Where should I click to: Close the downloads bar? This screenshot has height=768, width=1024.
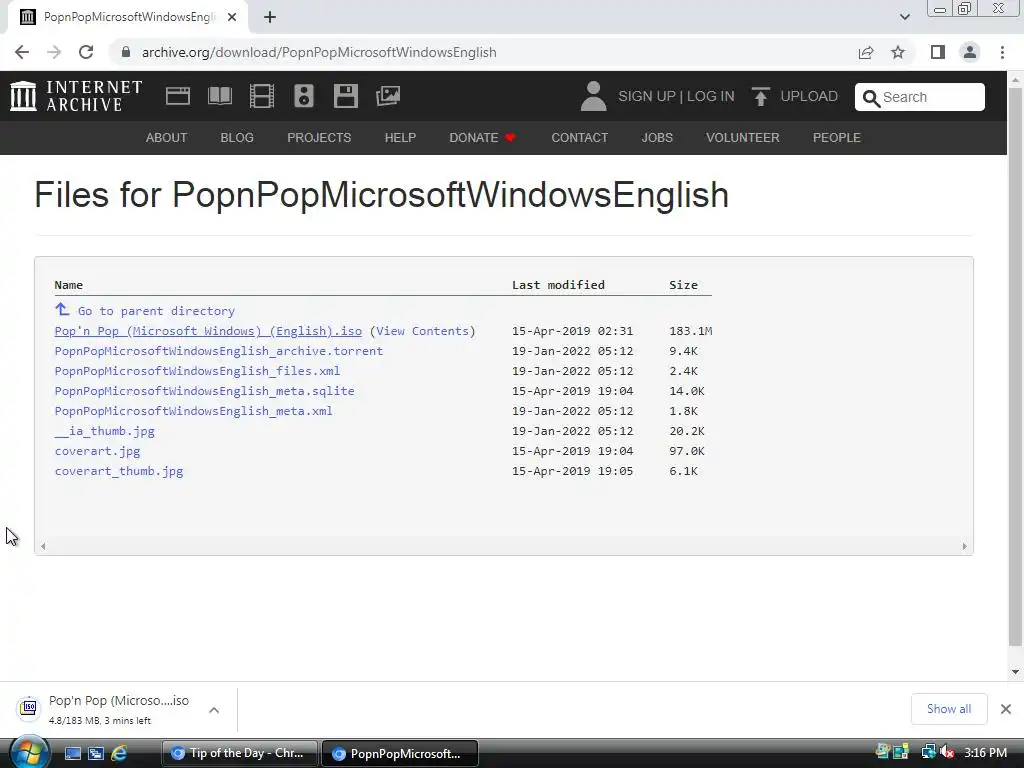(1006, 709)
